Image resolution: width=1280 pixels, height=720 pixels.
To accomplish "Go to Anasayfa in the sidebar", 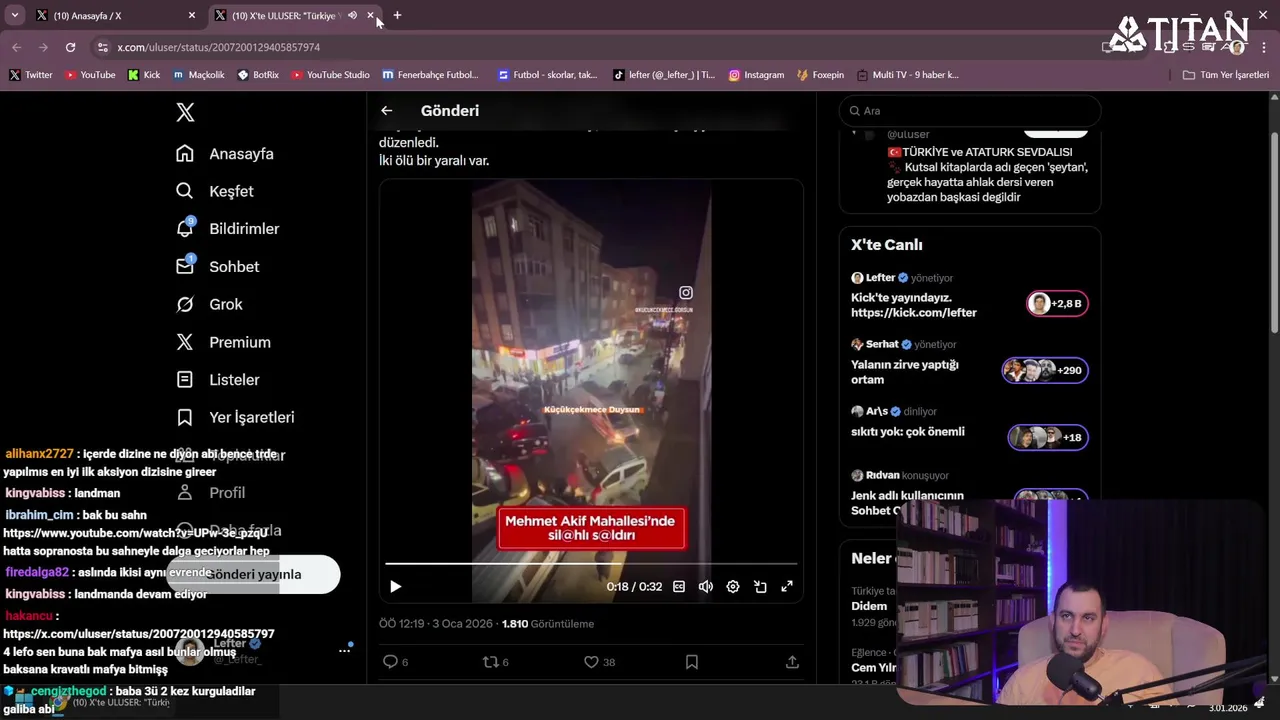I will [225, 154].
